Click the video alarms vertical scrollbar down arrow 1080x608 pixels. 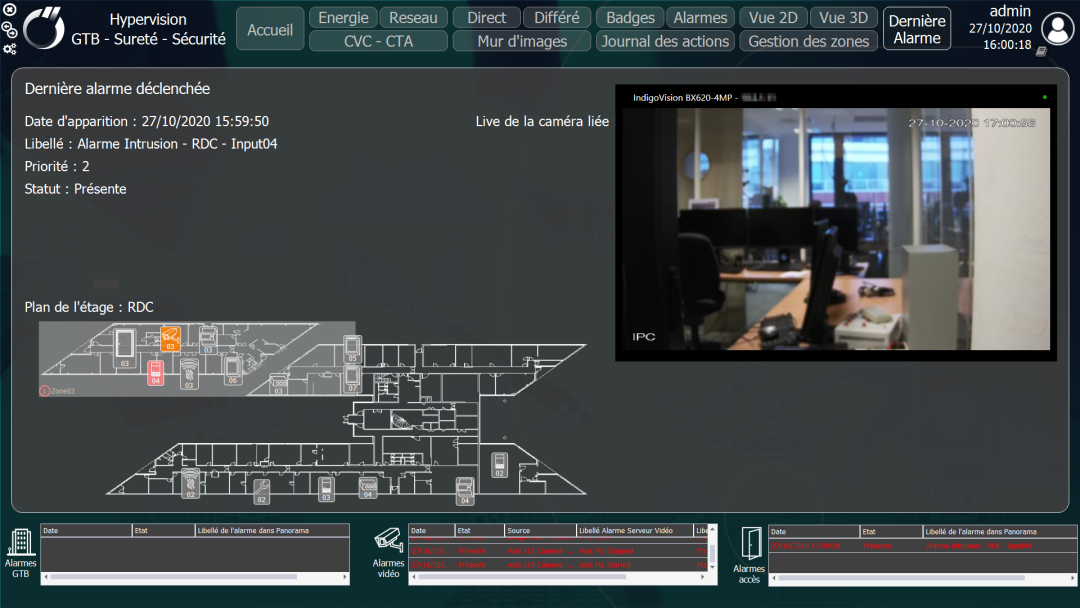(712, 567)
